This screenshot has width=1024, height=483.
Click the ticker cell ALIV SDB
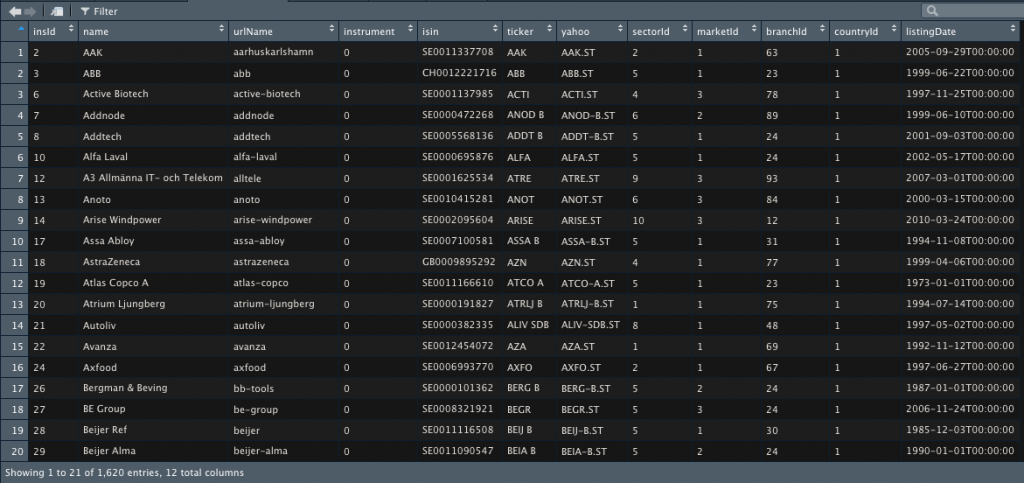[528, 325]
